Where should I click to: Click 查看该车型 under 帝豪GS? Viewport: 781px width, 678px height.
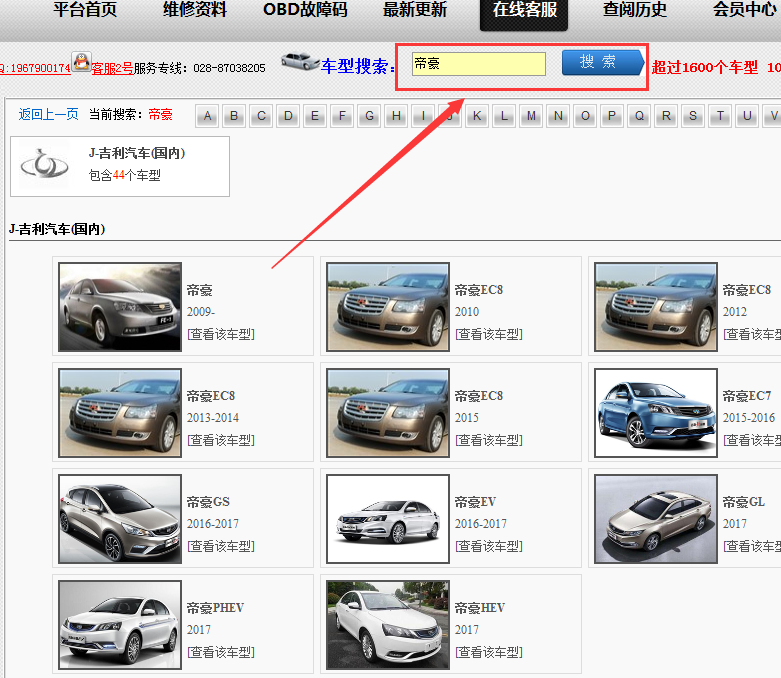(x=221, y=546)
